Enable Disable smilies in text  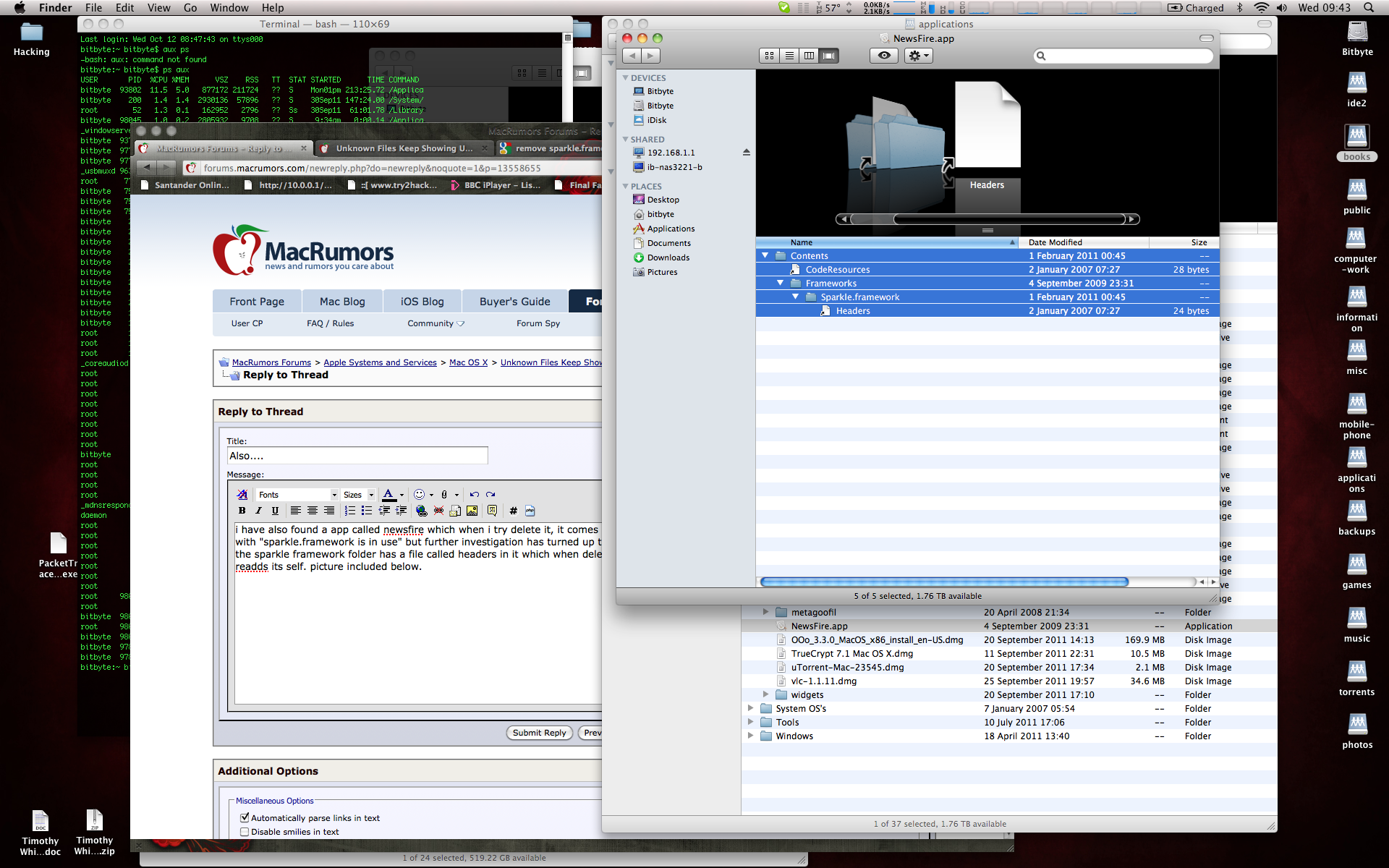(245, 832)
